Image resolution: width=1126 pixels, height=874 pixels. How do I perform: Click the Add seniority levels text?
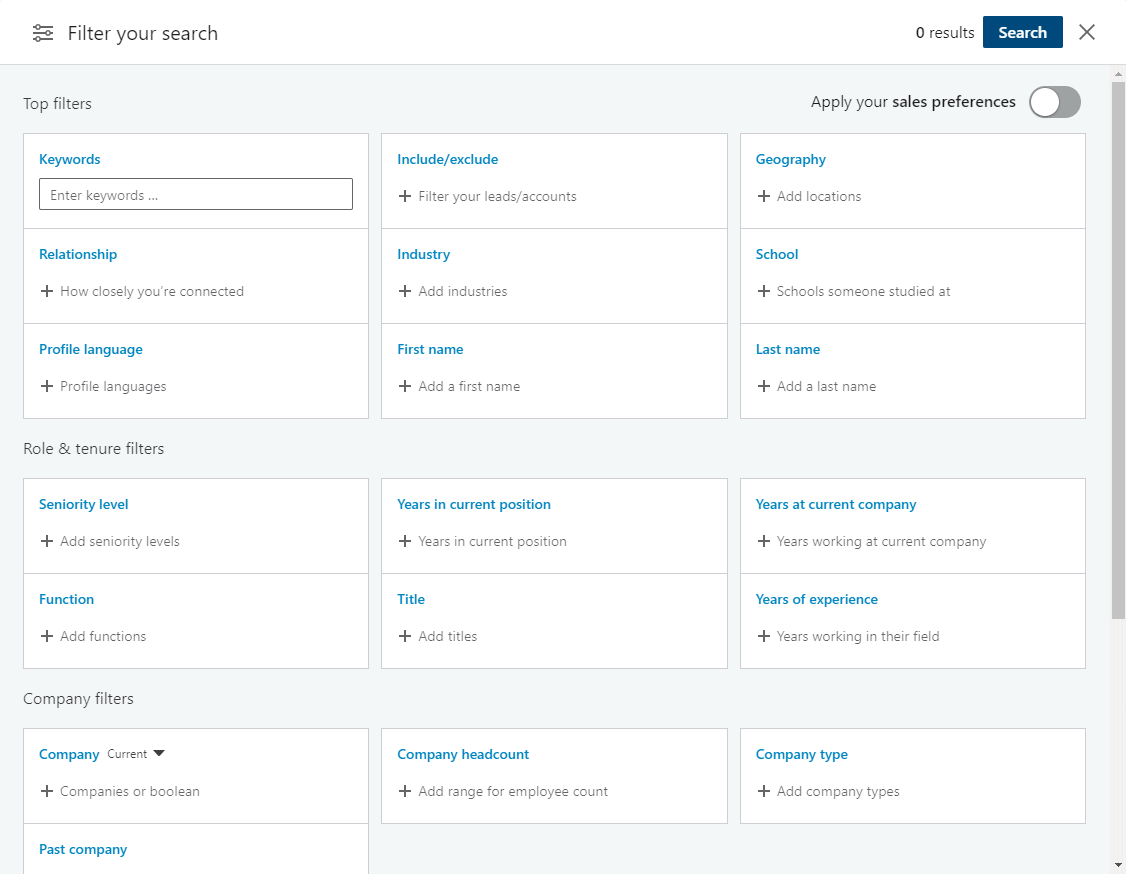click(119, 541)
